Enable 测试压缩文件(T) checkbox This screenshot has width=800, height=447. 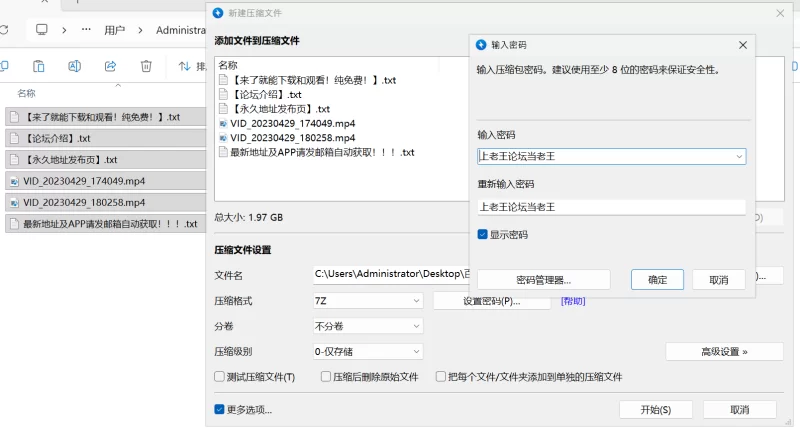(x=220, y=377)
